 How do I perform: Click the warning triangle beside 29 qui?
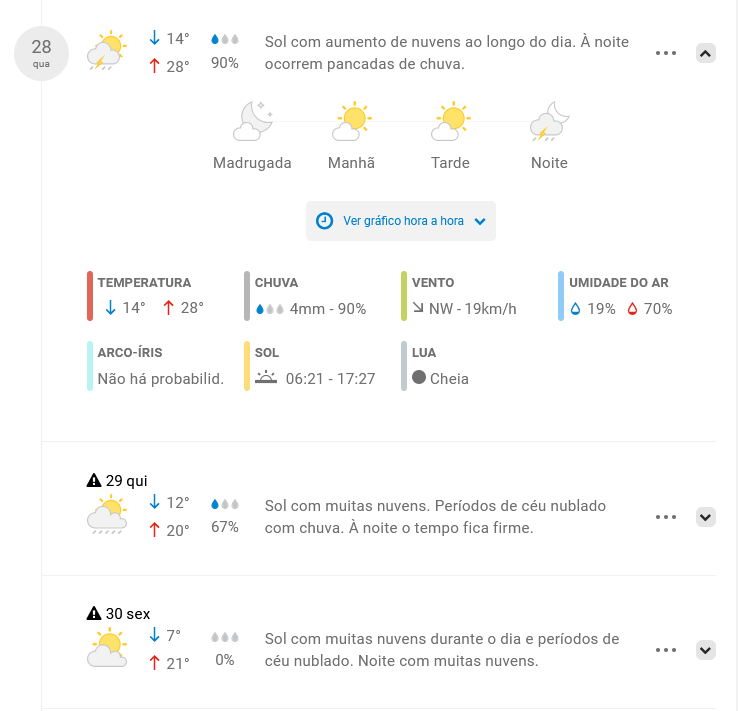point(94,480)
